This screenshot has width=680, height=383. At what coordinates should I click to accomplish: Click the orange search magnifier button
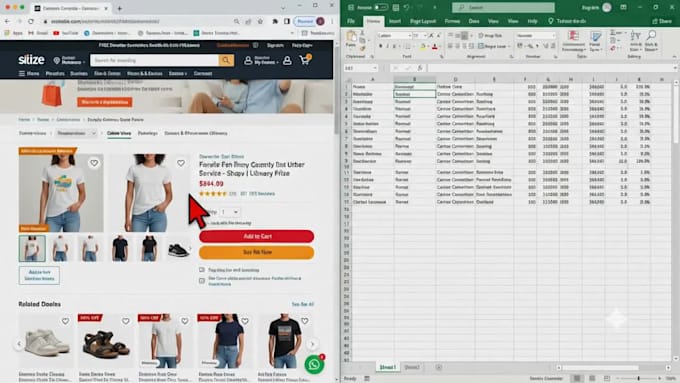pos(226,60)
